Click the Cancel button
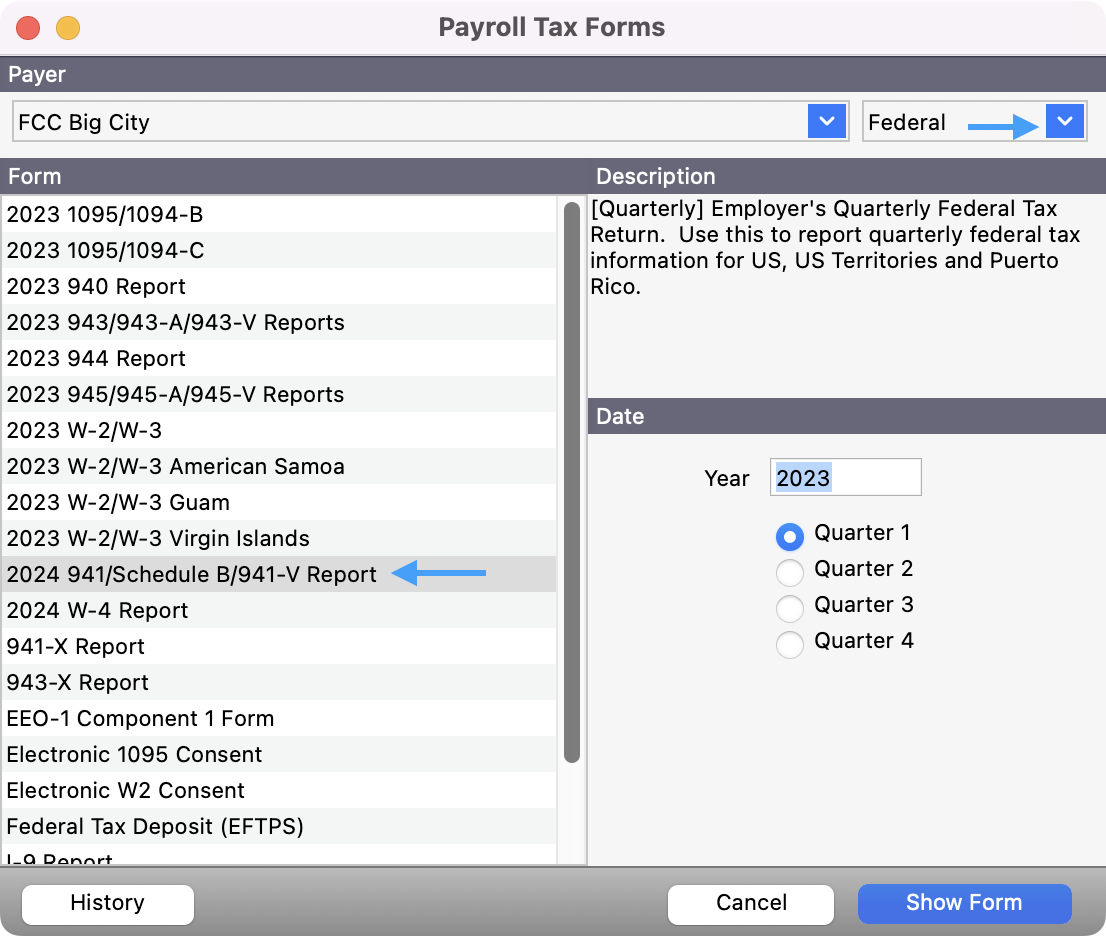This screenshot has height=936, width=1106. click(x=751, y=903)
